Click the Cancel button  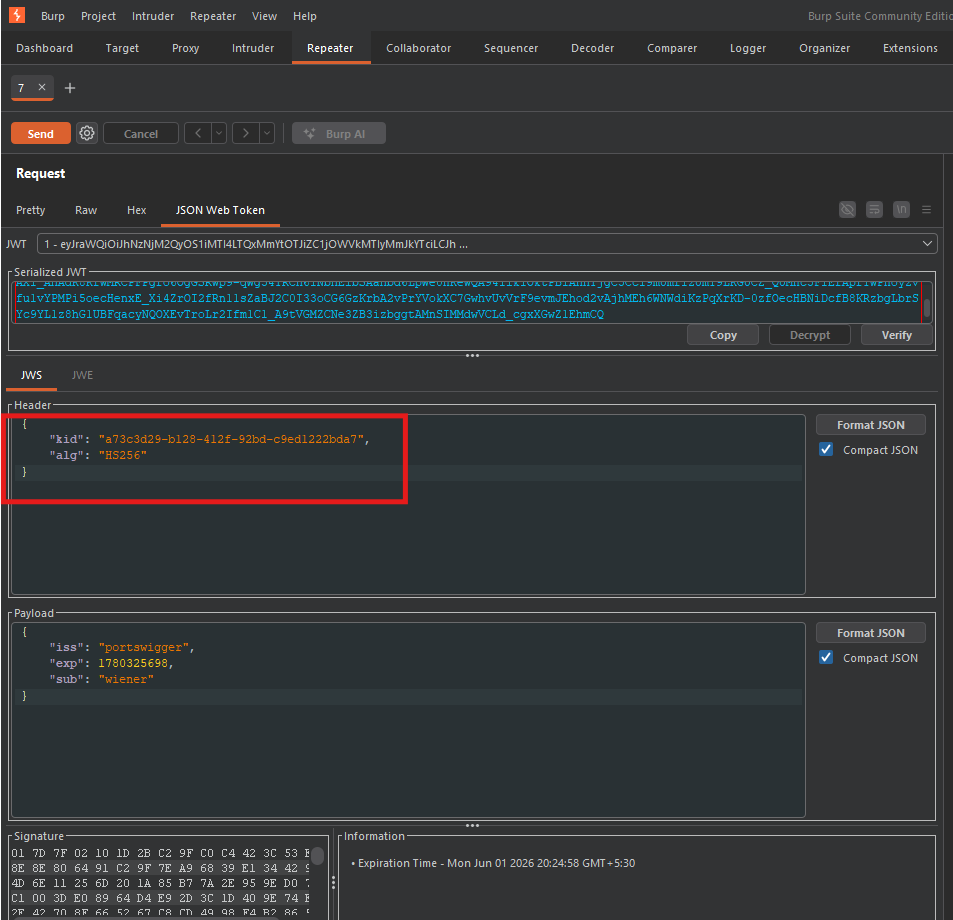click(x=141, y=134)
